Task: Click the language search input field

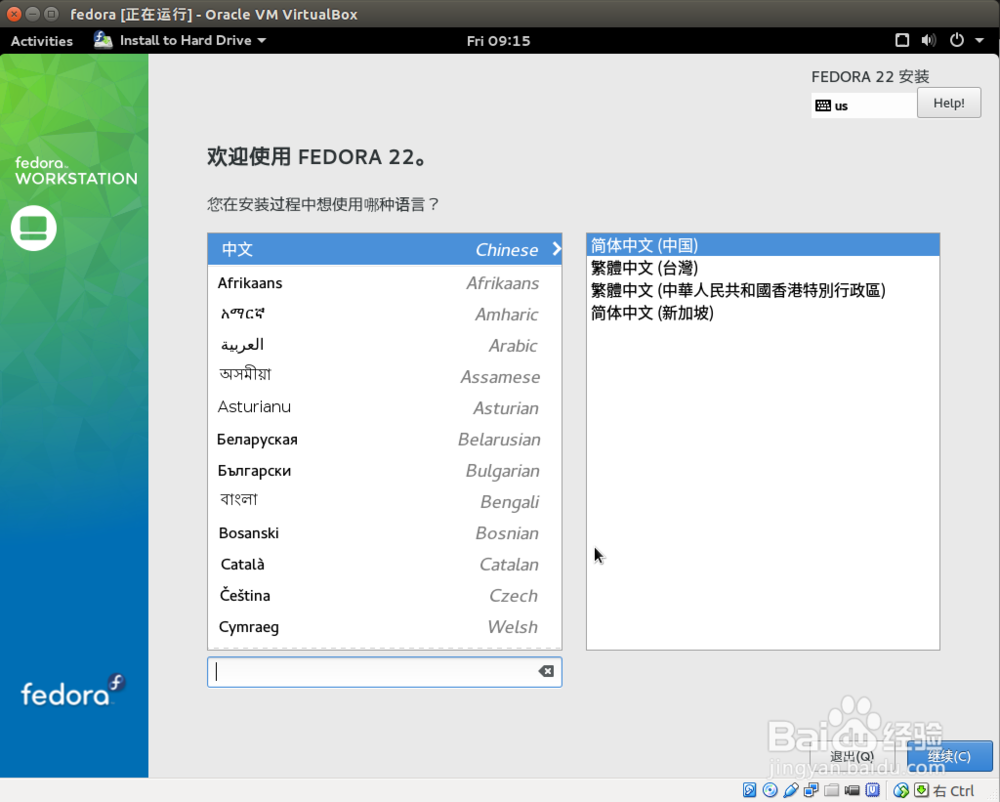Action: [385, 672]
